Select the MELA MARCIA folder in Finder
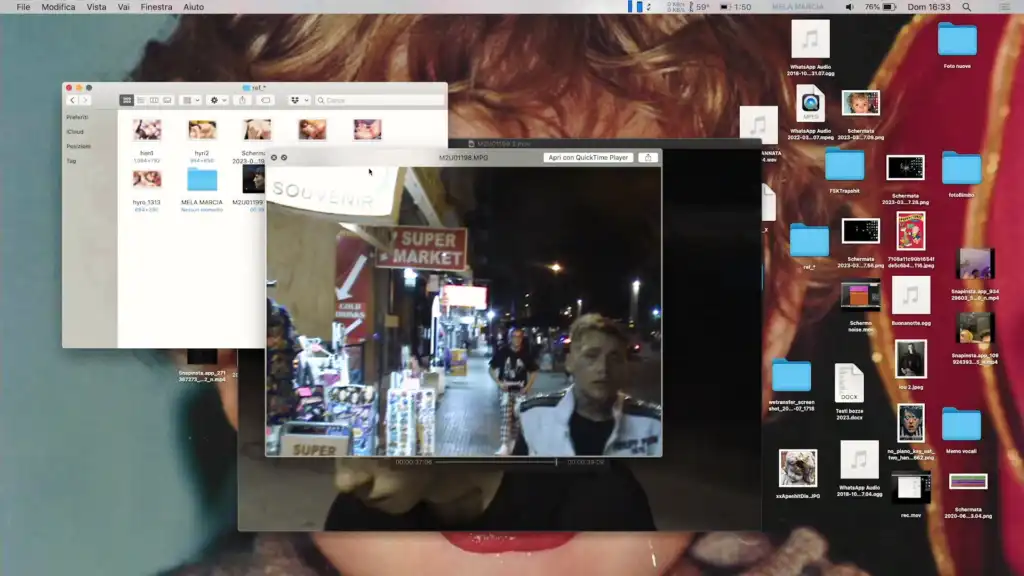The height and width of the screenshot is (576, 1024). click(202, 180)
